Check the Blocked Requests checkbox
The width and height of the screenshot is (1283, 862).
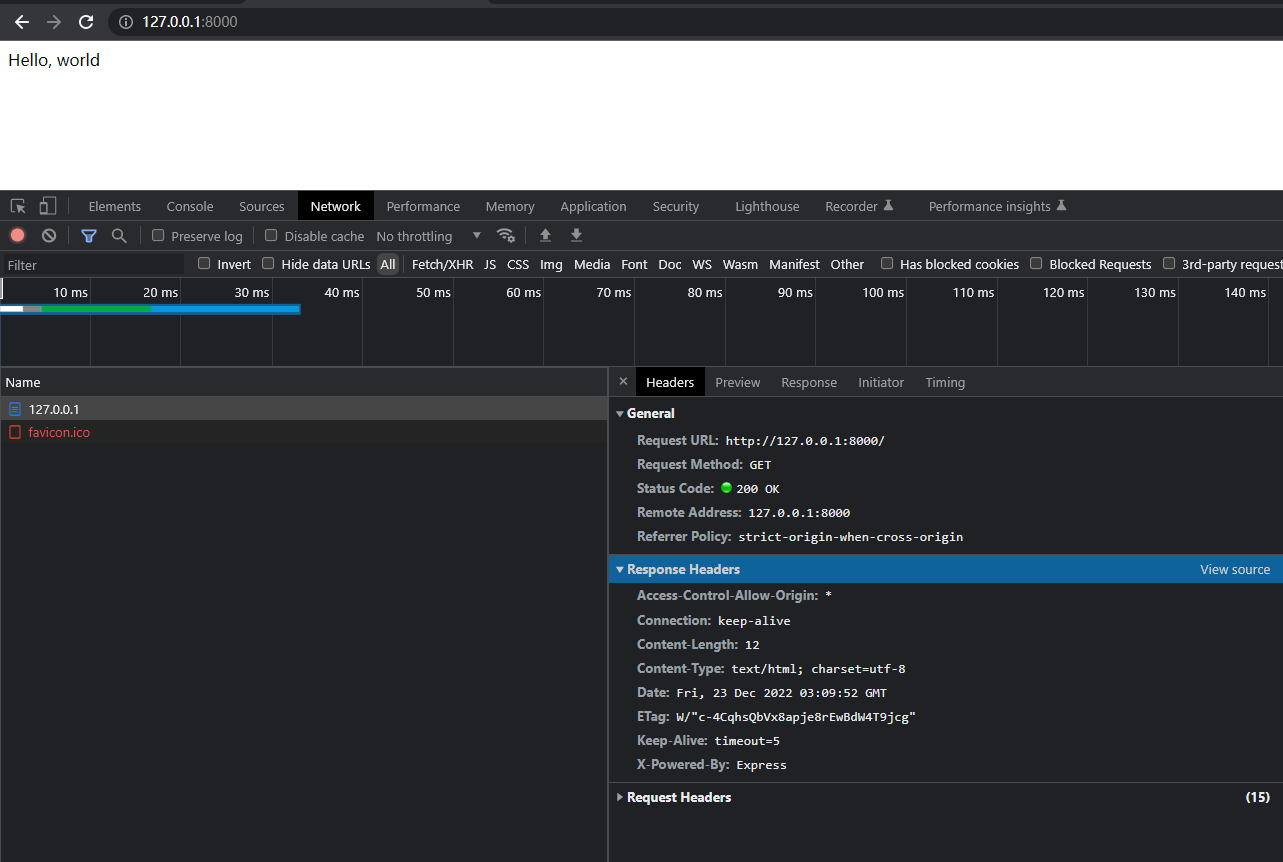pyautogui.click(x=1037, y=264)
